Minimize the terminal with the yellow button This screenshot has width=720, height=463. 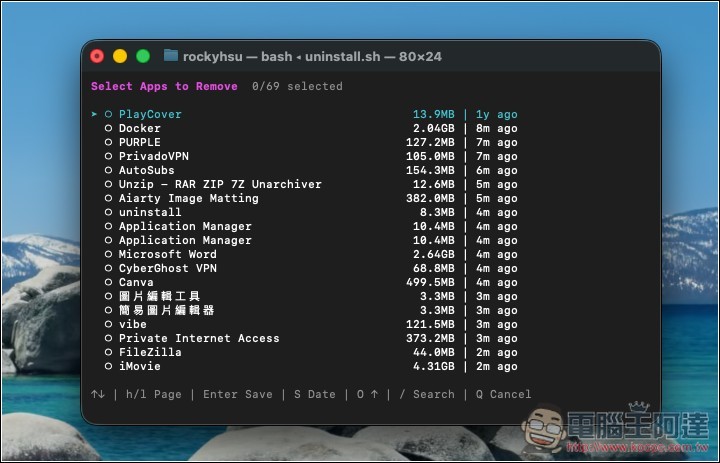point(120,56)
